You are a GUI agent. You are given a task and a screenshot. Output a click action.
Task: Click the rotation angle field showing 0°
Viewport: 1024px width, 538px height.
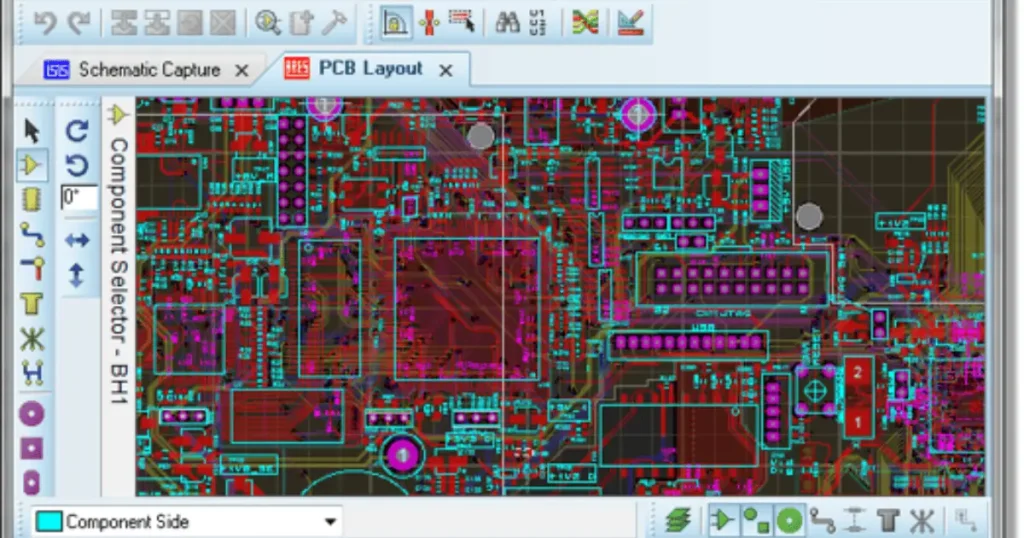click(78, 198)
